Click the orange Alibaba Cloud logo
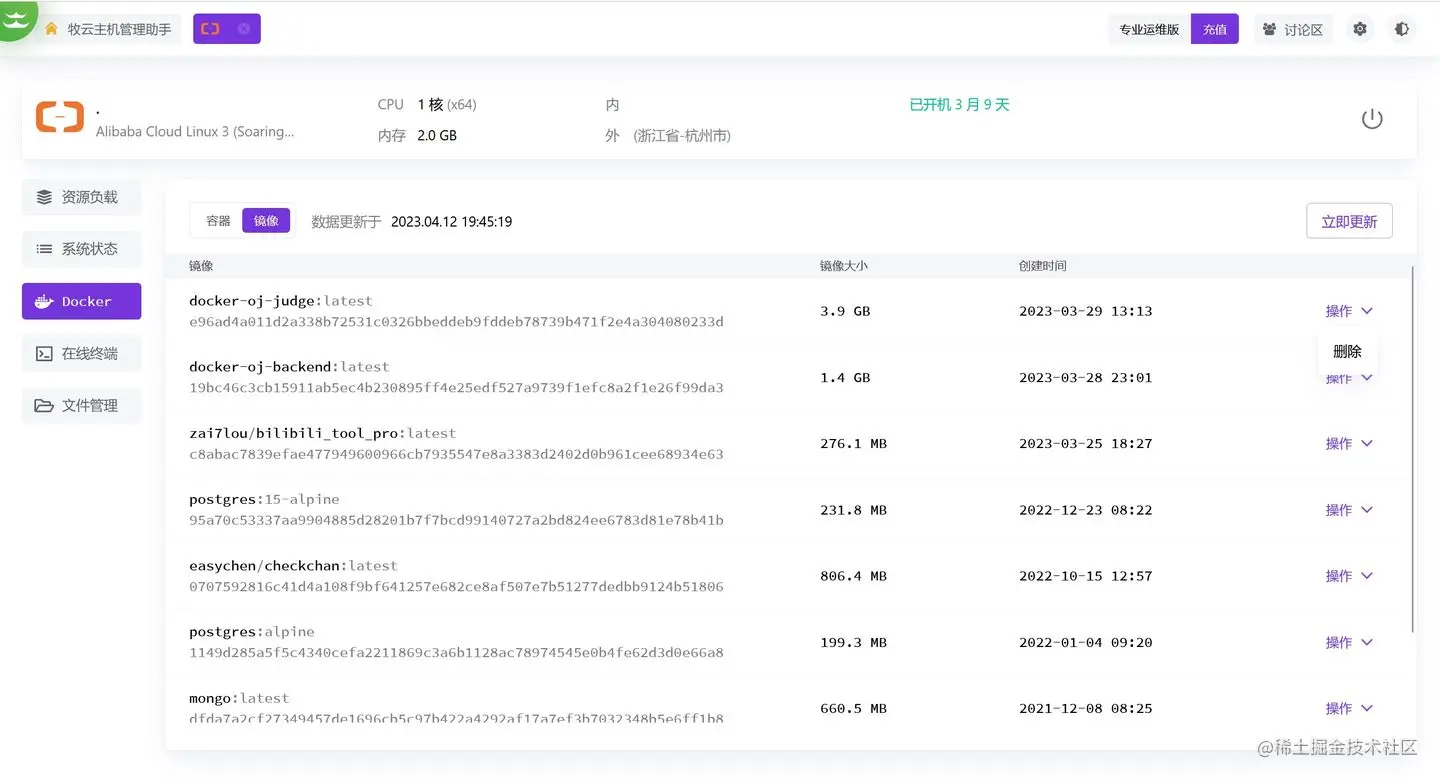 60,117
